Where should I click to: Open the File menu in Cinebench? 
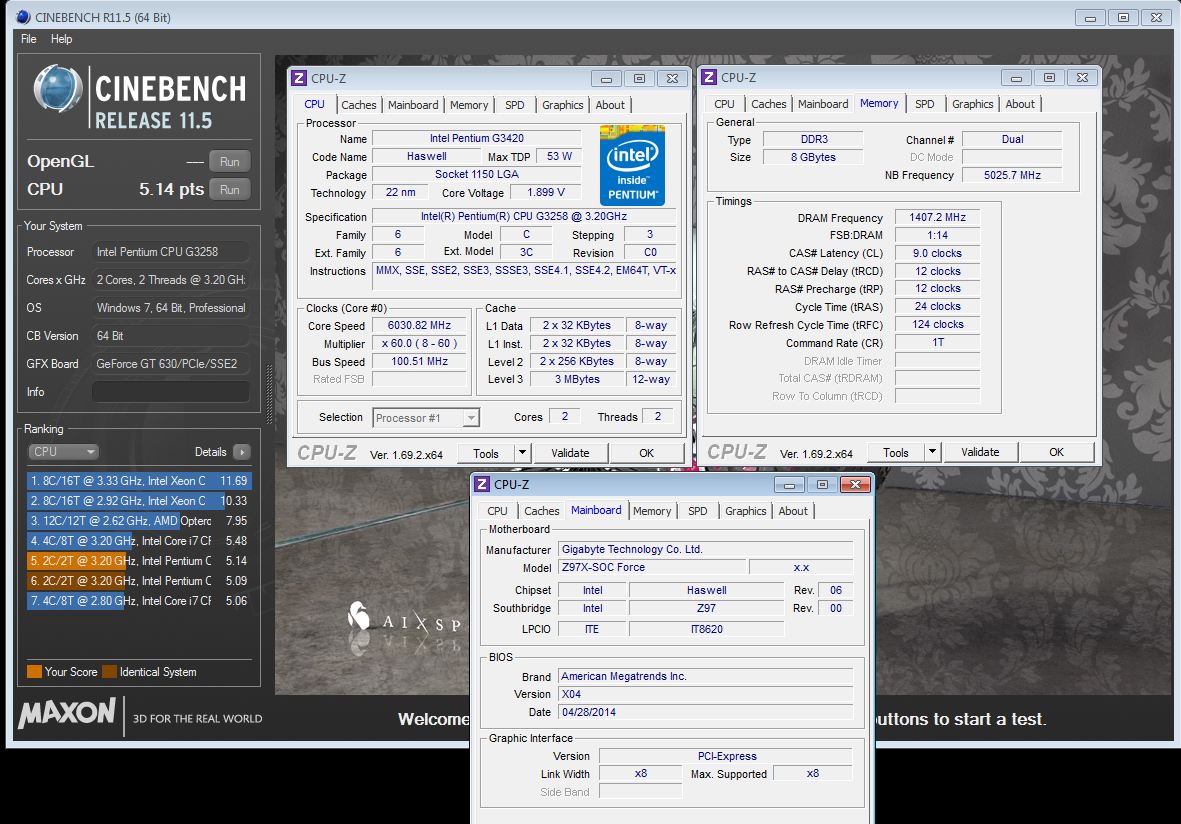pos(29,39)
